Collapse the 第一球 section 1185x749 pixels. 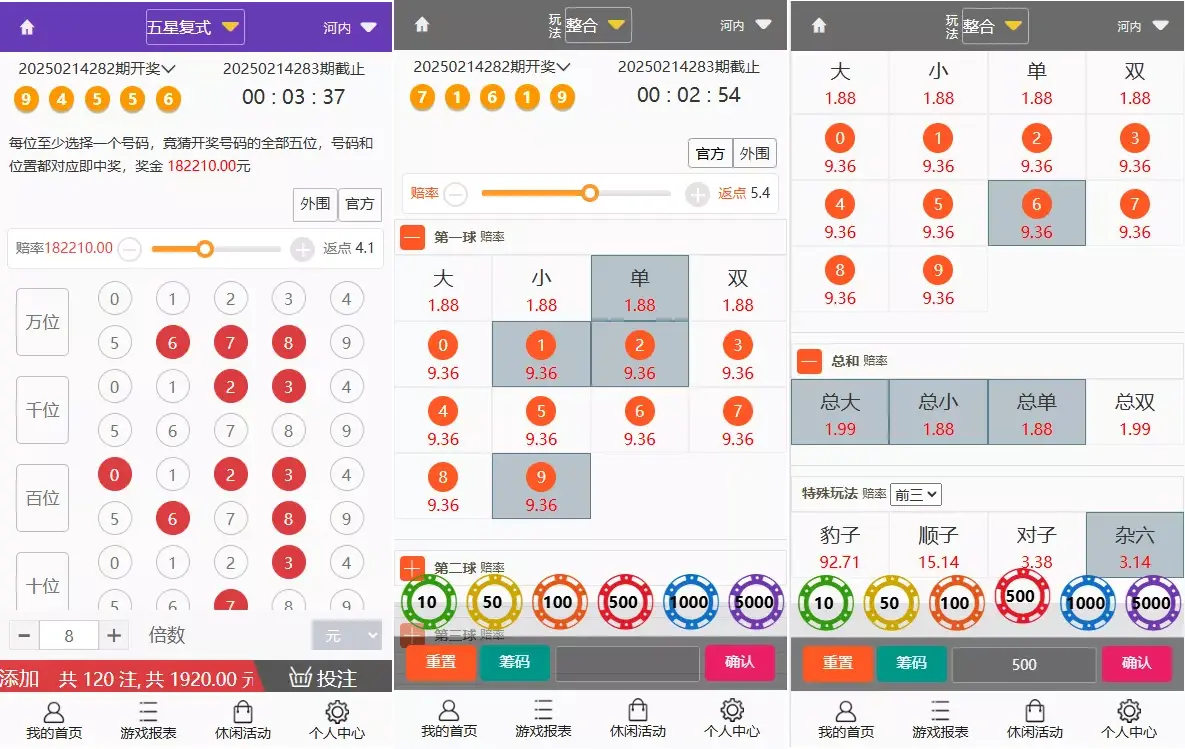pyautogui.click(x=413, y=237)
